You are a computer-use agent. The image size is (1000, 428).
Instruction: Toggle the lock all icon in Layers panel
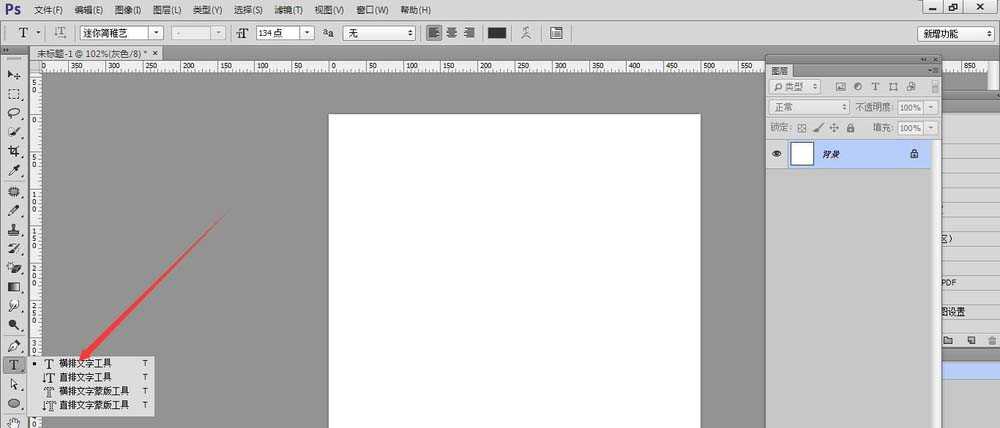(850, 128)
